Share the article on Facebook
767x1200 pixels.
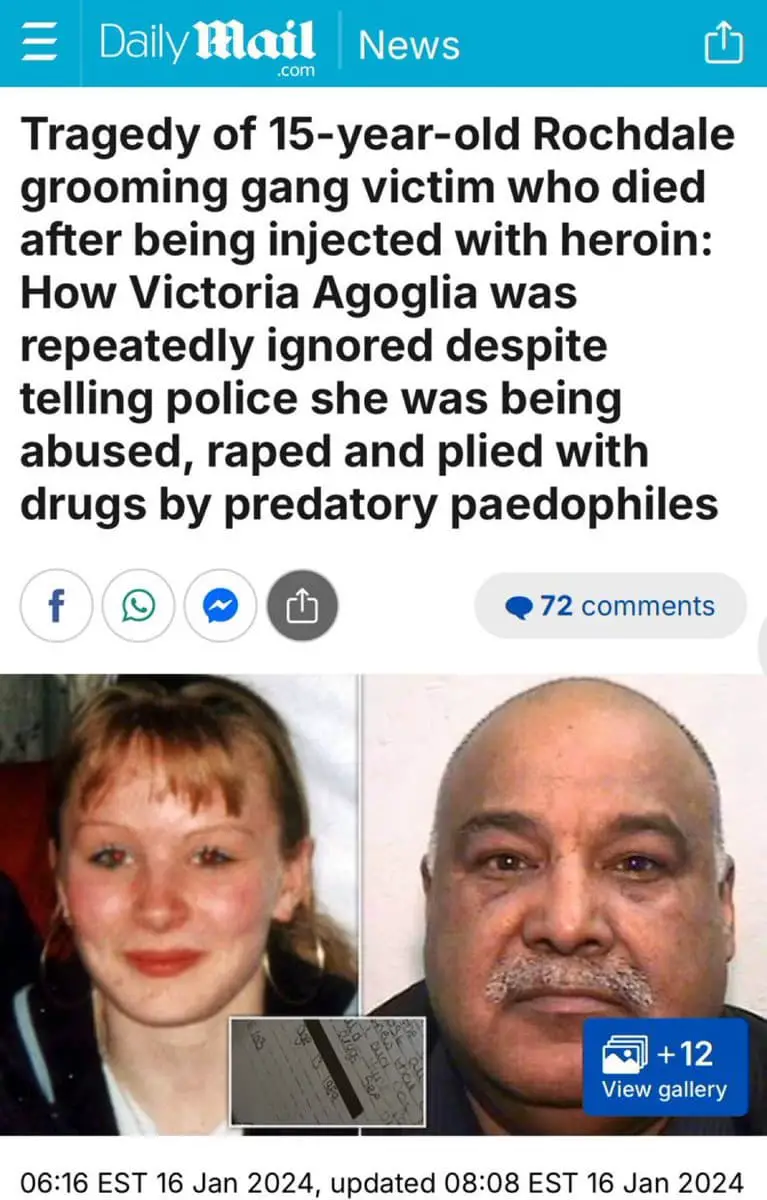(x=56, y=606)
